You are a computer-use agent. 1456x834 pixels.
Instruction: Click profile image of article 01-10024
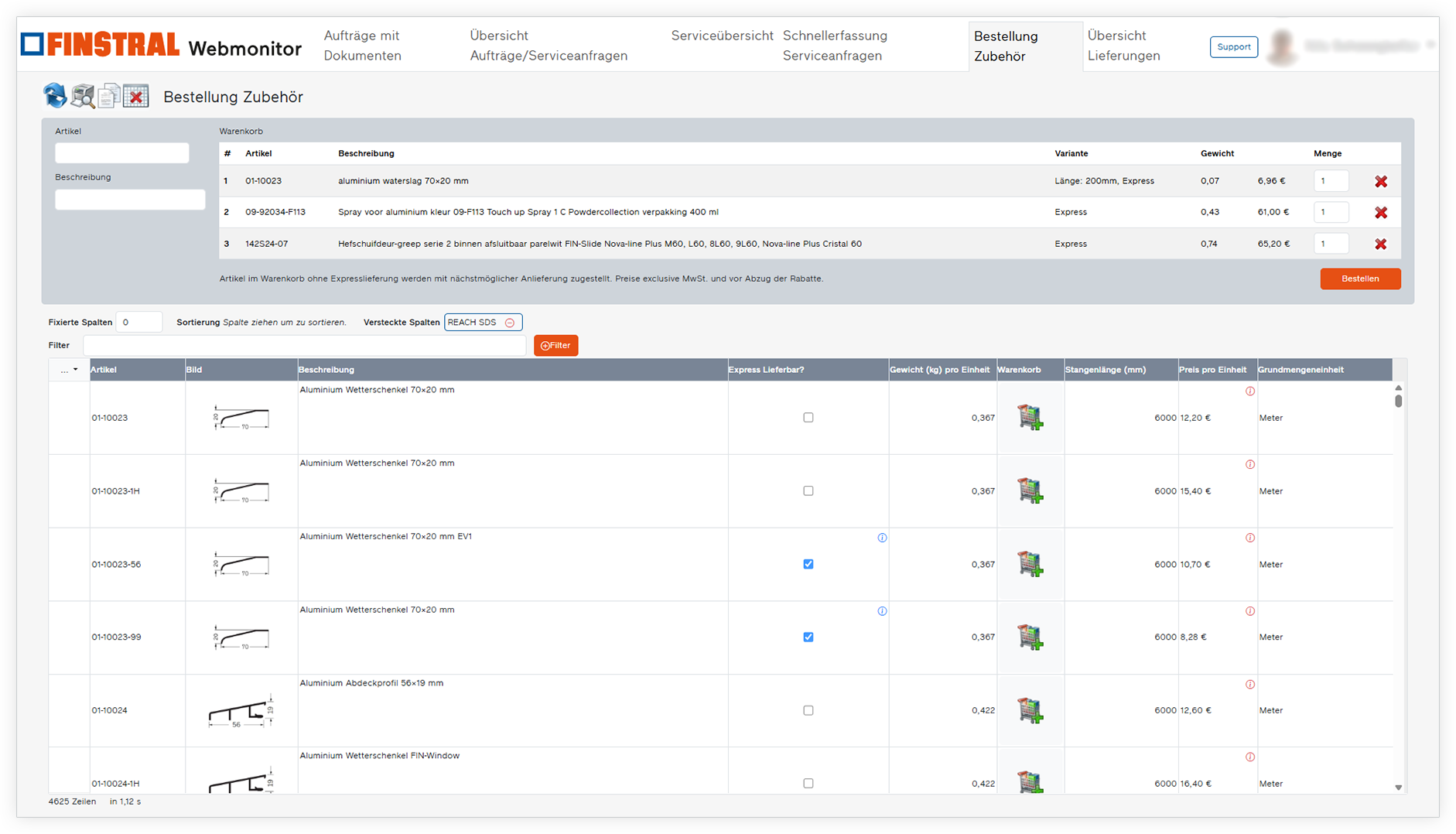coord(241,711)
